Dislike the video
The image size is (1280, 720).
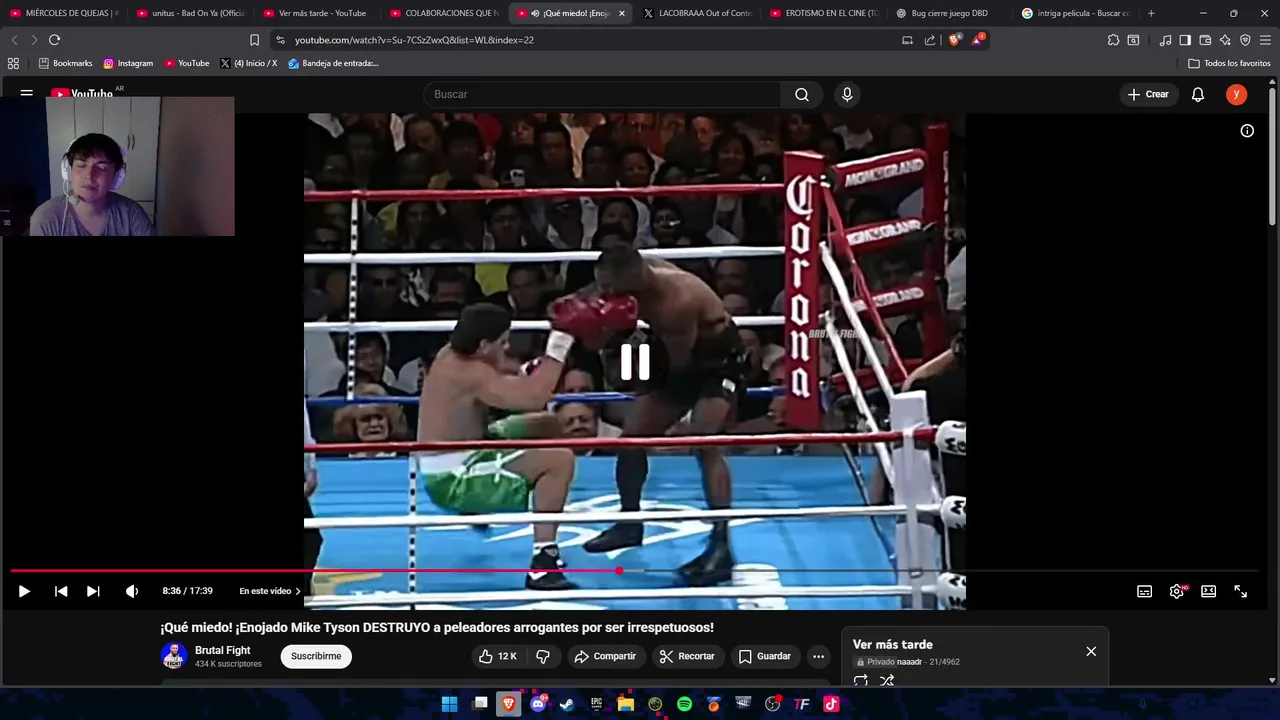[543, 656]
